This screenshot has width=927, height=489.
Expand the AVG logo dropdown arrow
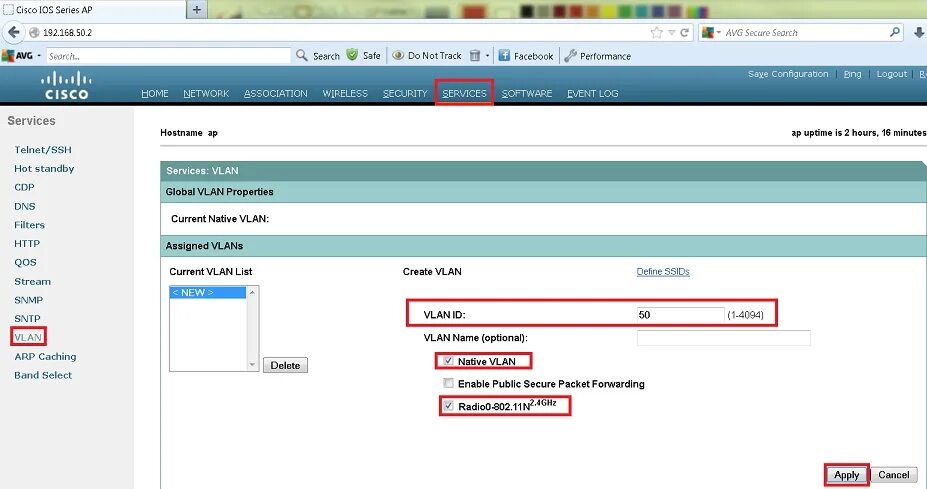(39, 56)
